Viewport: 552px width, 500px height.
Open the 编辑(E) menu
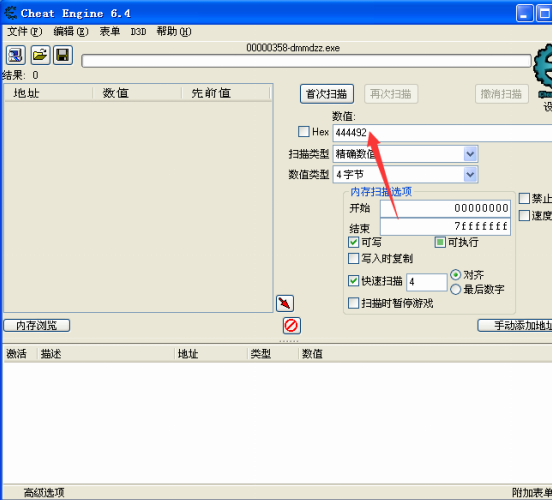71,32
